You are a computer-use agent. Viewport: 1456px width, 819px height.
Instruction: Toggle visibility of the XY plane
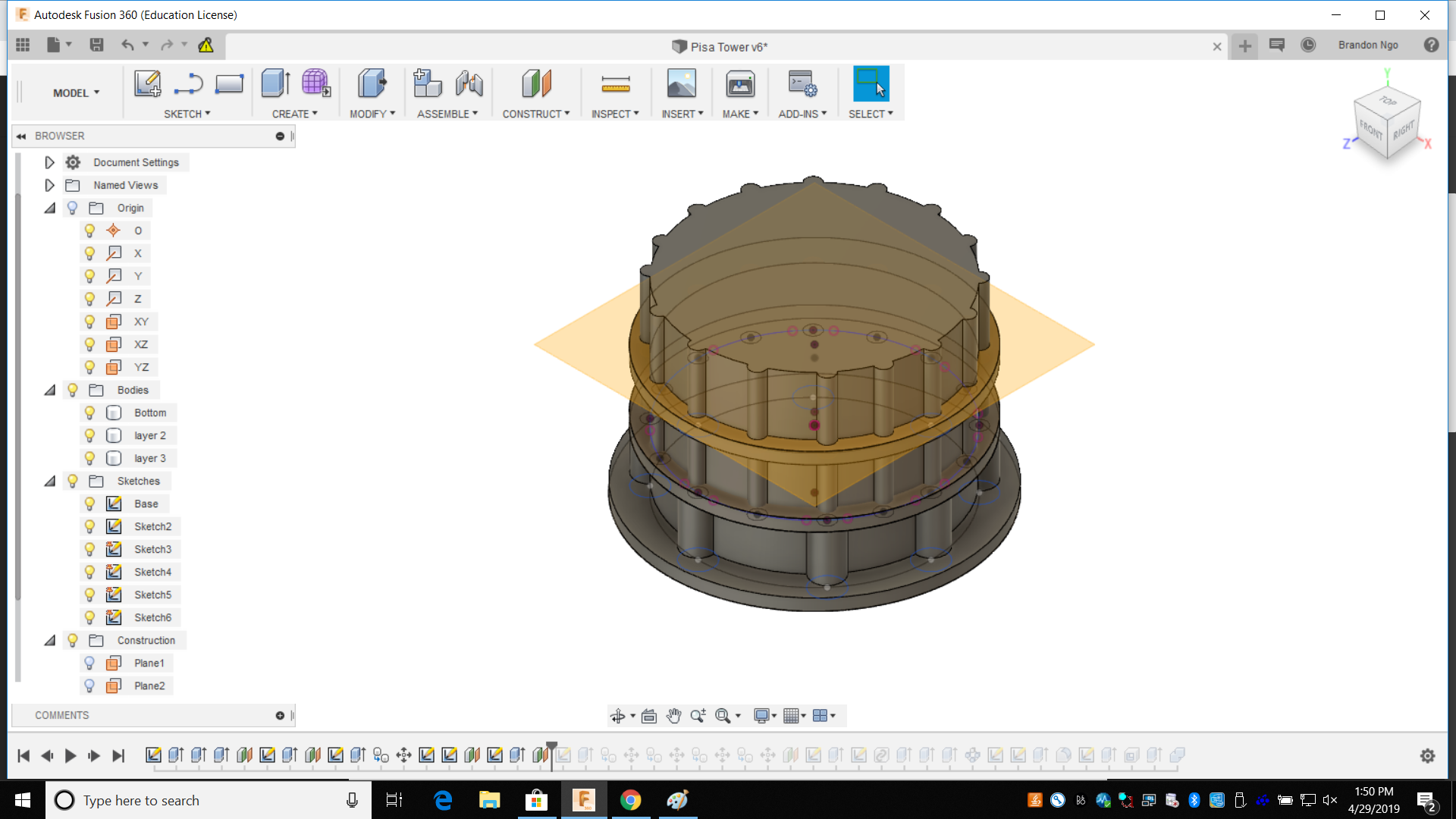tap(89, 322)
